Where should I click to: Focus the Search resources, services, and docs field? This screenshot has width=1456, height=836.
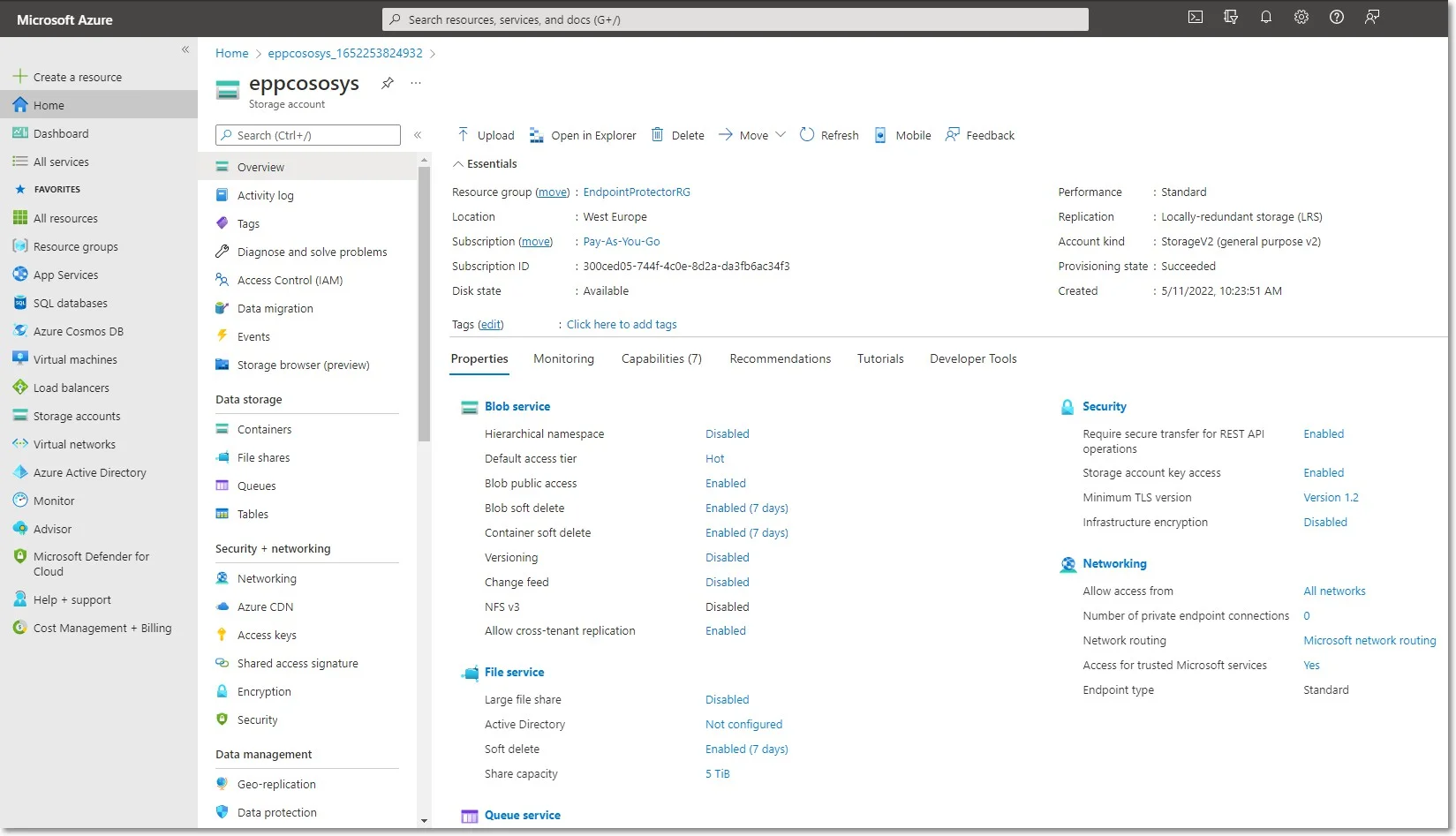[736, 19]
